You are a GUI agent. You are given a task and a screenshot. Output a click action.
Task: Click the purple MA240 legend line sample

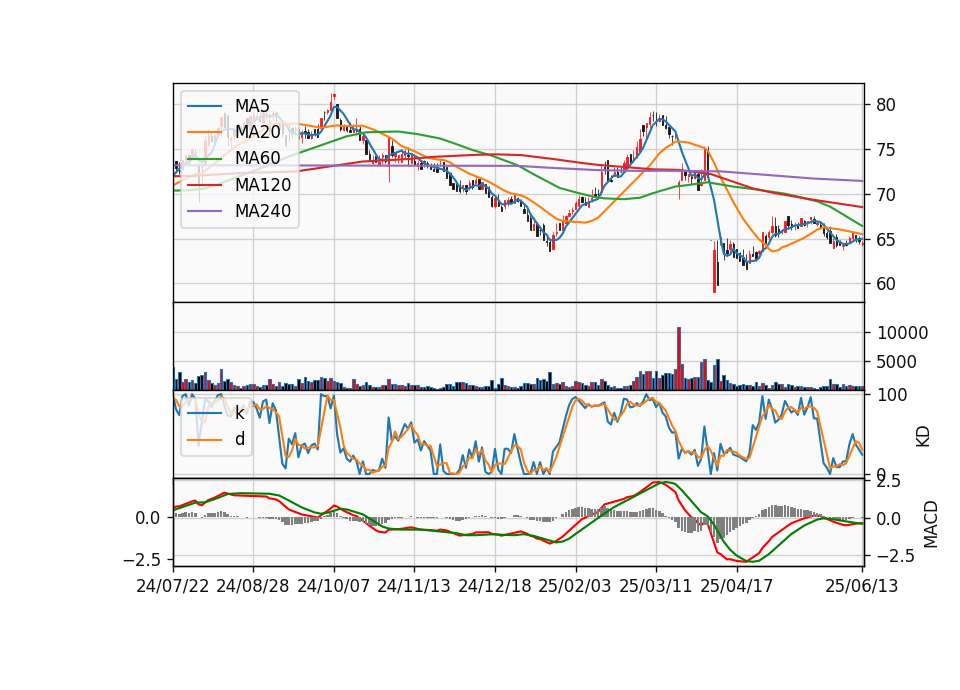(x=204, y=211)
